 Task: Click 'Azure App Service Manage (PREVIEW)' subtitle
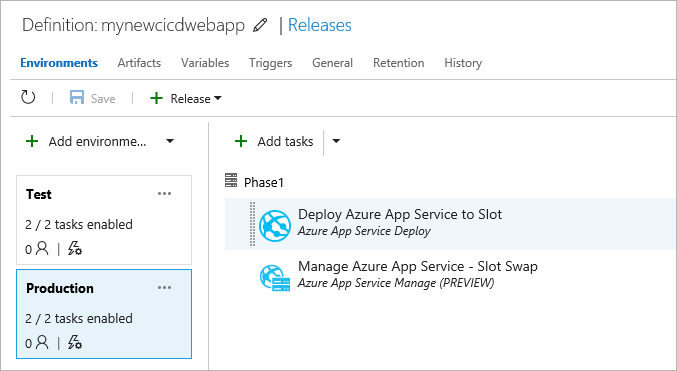coord(396,283)
